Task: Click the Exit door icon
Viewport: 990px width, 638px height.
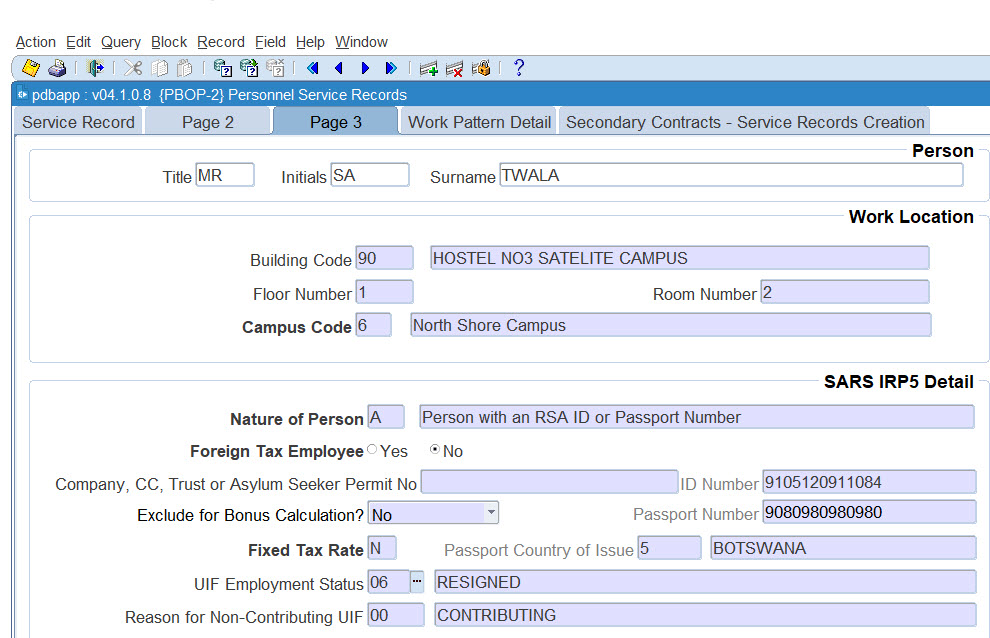Action: click(95, 68)
